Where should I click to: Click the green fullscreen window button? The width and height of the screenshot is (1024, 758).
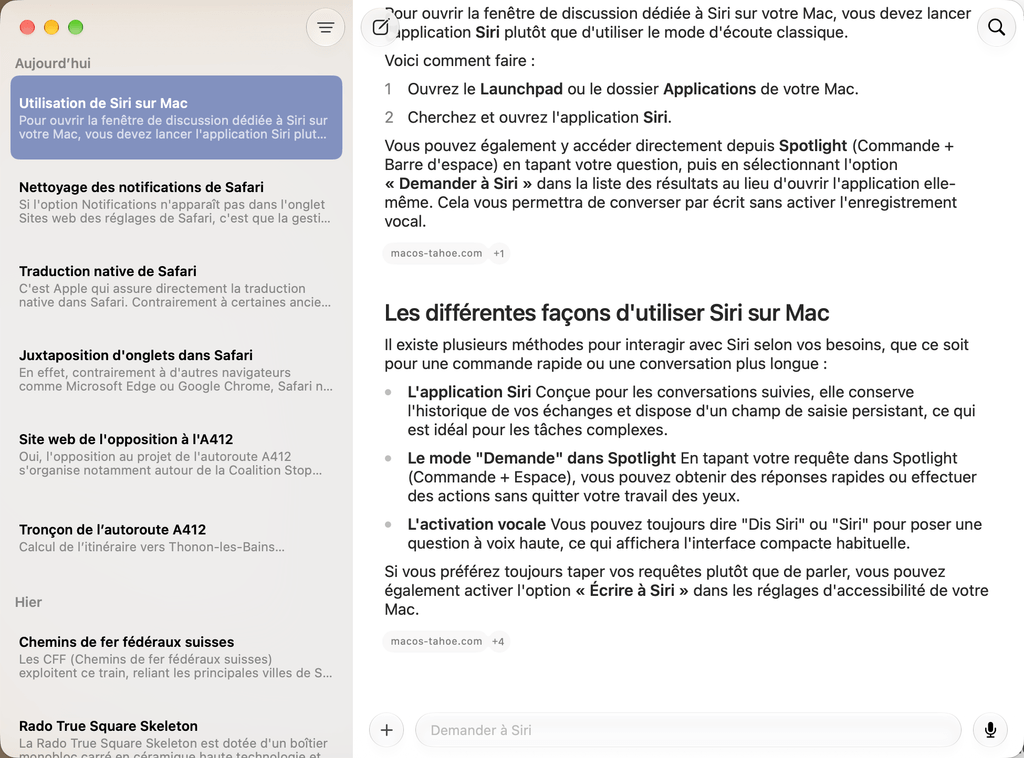pos(76,27)
